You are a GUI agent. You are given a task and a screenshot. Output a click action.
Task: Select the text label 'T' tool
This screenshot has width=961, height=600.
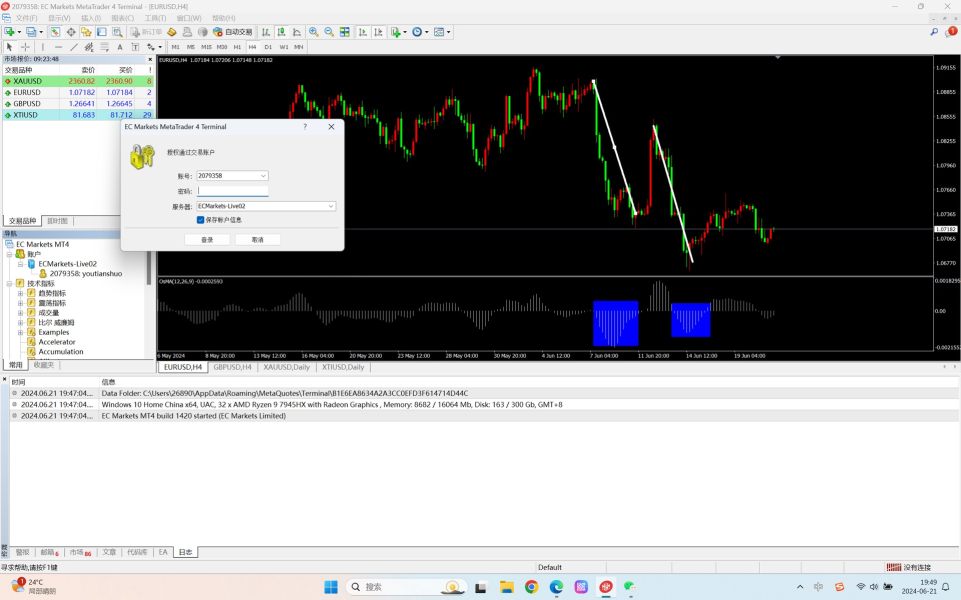(x=135, y=47)
